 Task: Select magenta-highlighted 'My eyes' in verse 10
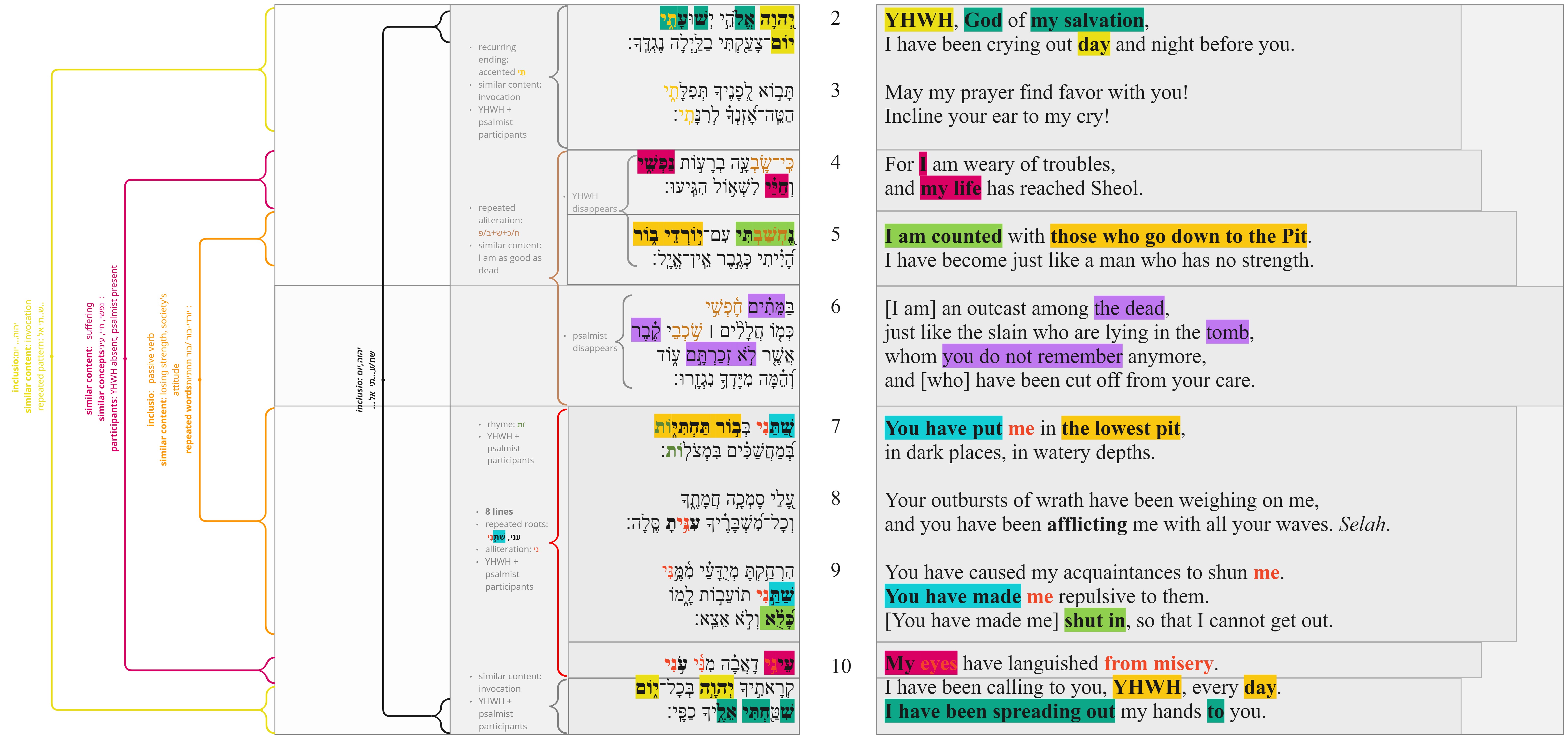click(920, 663)
